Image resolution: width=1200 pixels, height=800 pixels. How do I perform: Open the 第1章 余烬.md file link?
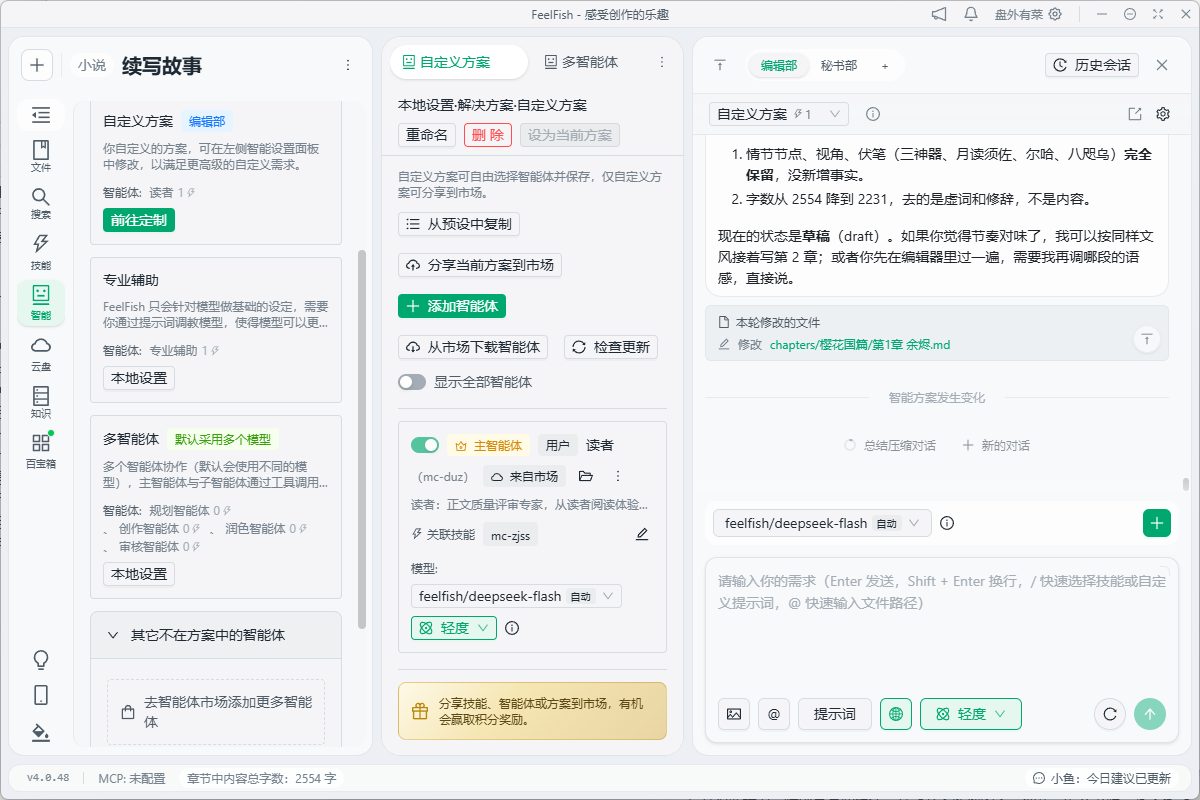pyautogui.click(x=860, y=345)
